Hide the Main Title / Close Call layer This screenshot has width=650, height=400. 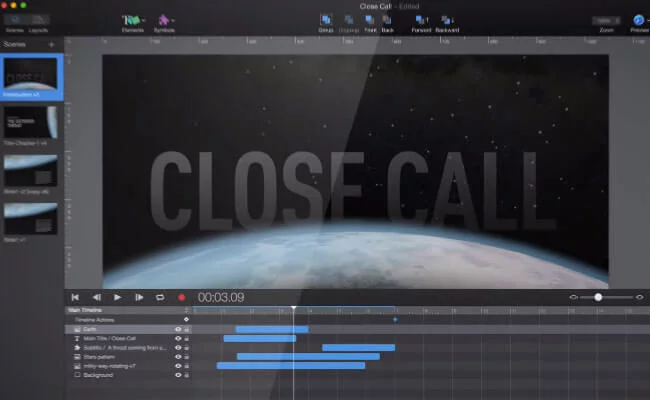[x=178, y=338]
